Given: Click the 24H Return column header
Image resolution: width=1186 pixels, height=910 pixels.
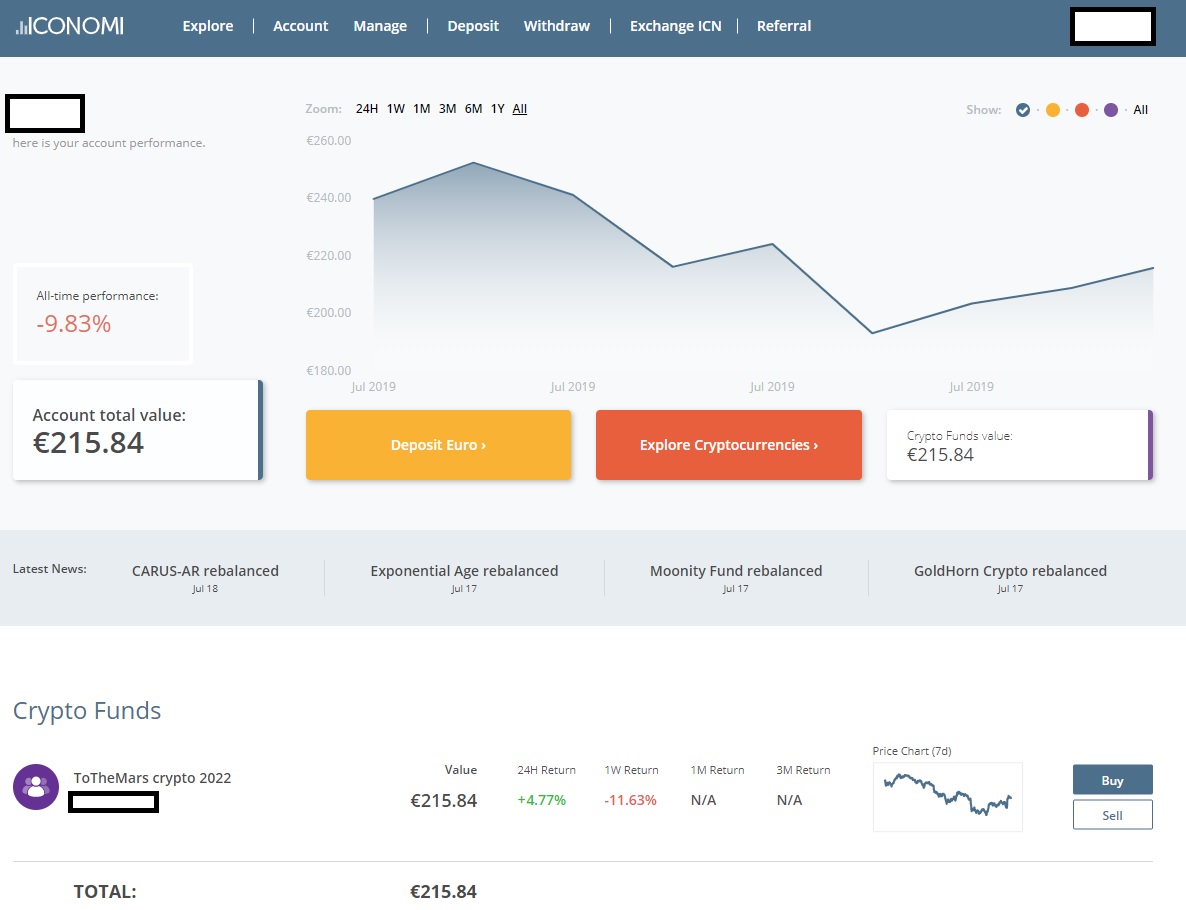Looking at the screenshot, I should 546,770.
